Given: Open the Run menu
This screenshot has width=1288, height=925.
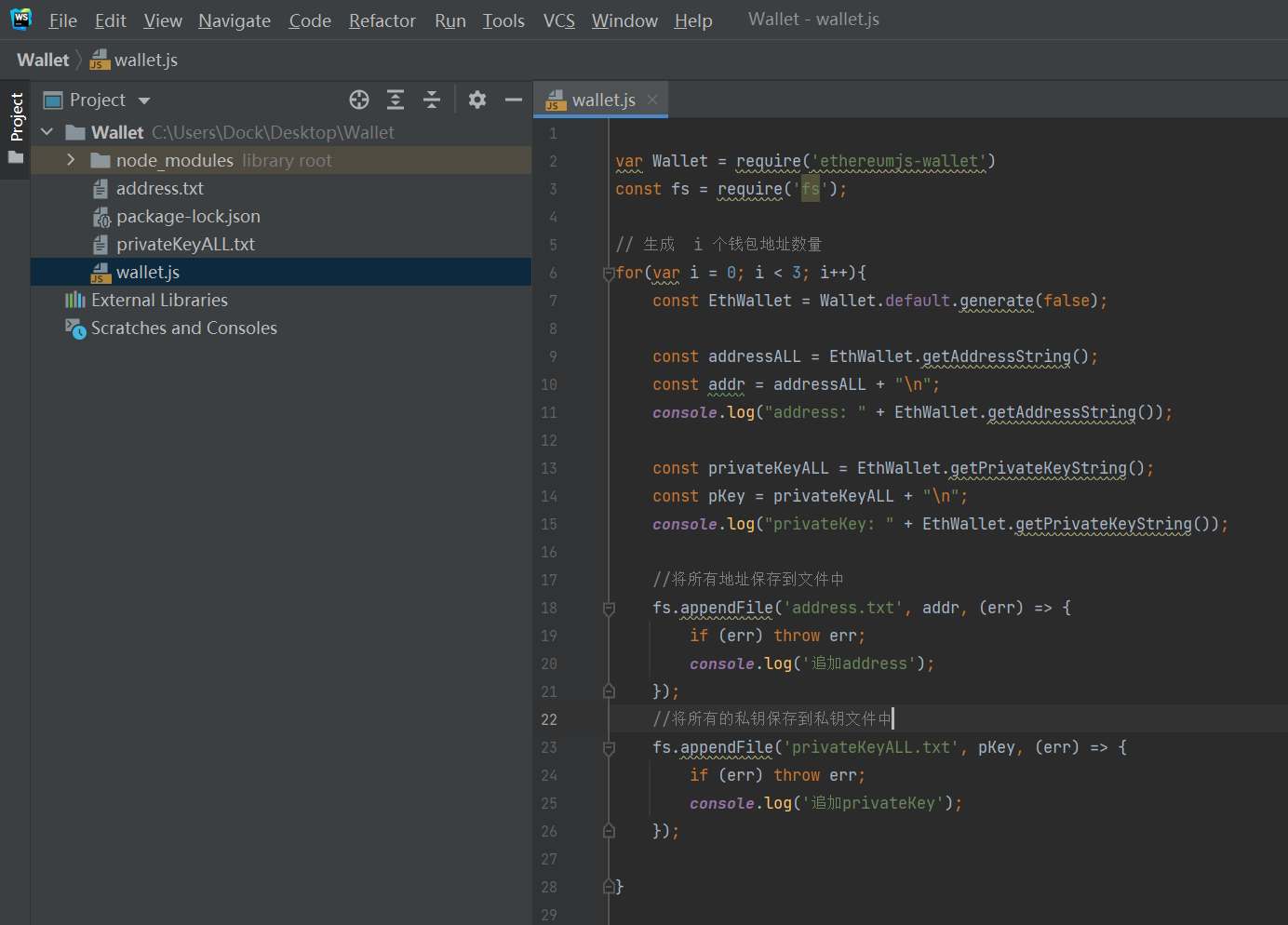Looking at the screenshot, I should (450, 20).
